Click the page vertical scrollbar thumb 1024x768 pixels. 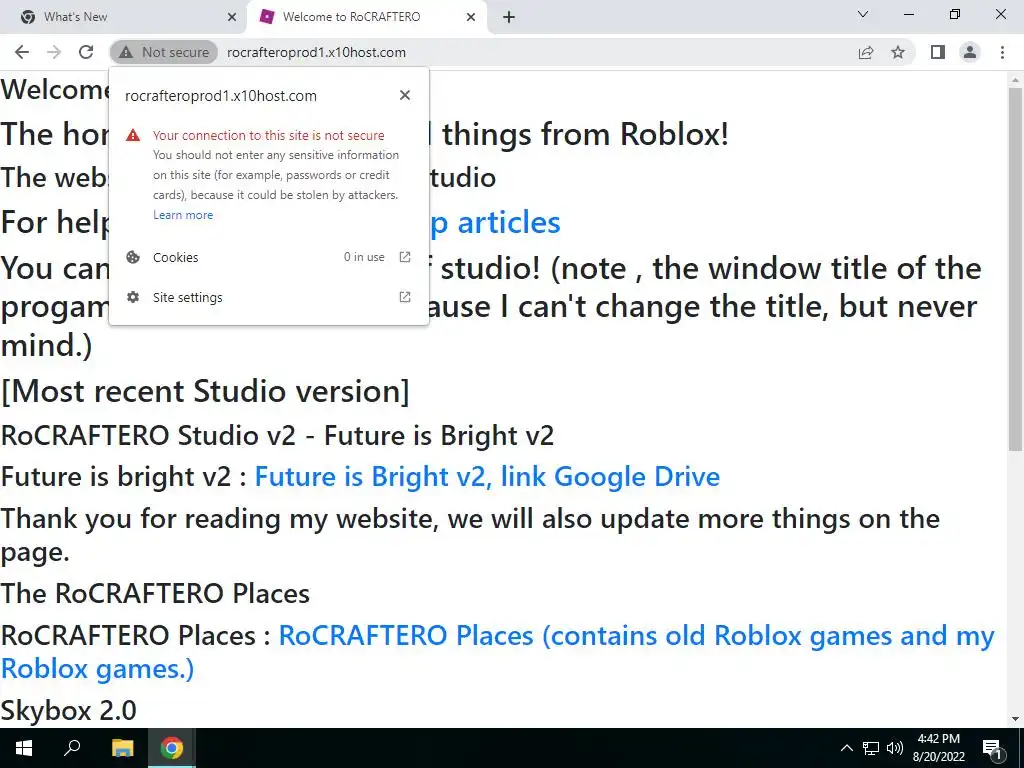(x=1015, y=268)
